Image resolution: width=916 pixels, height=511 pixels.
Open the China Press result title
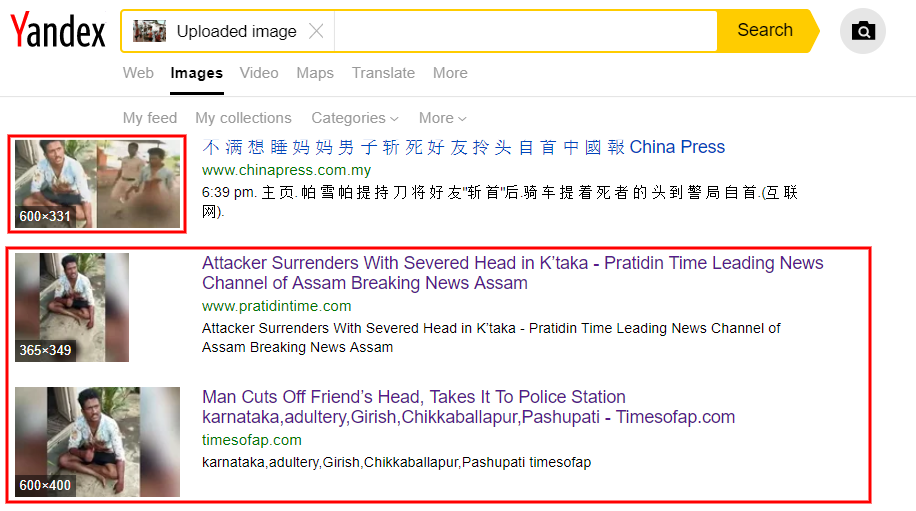[463, 147]
